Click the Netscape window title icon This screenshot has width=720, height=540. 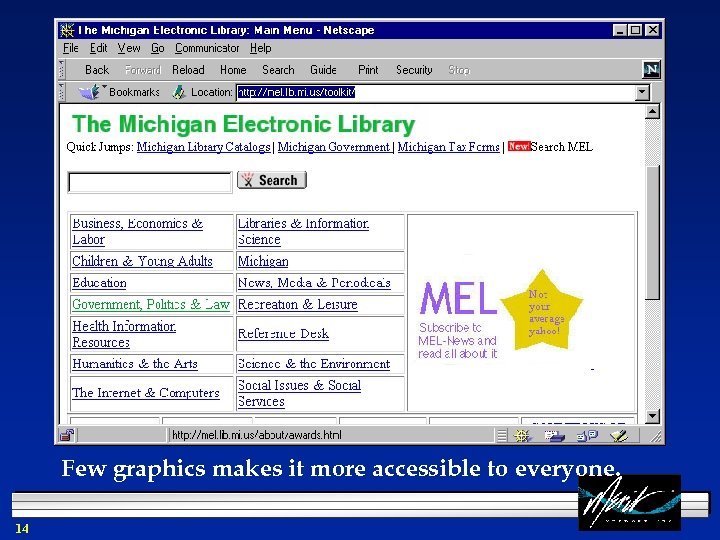67,30
